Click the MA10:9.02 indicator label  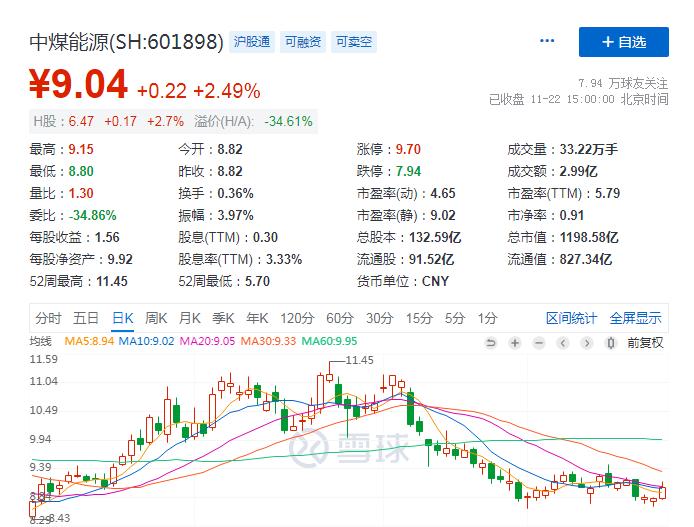point(147,341)
